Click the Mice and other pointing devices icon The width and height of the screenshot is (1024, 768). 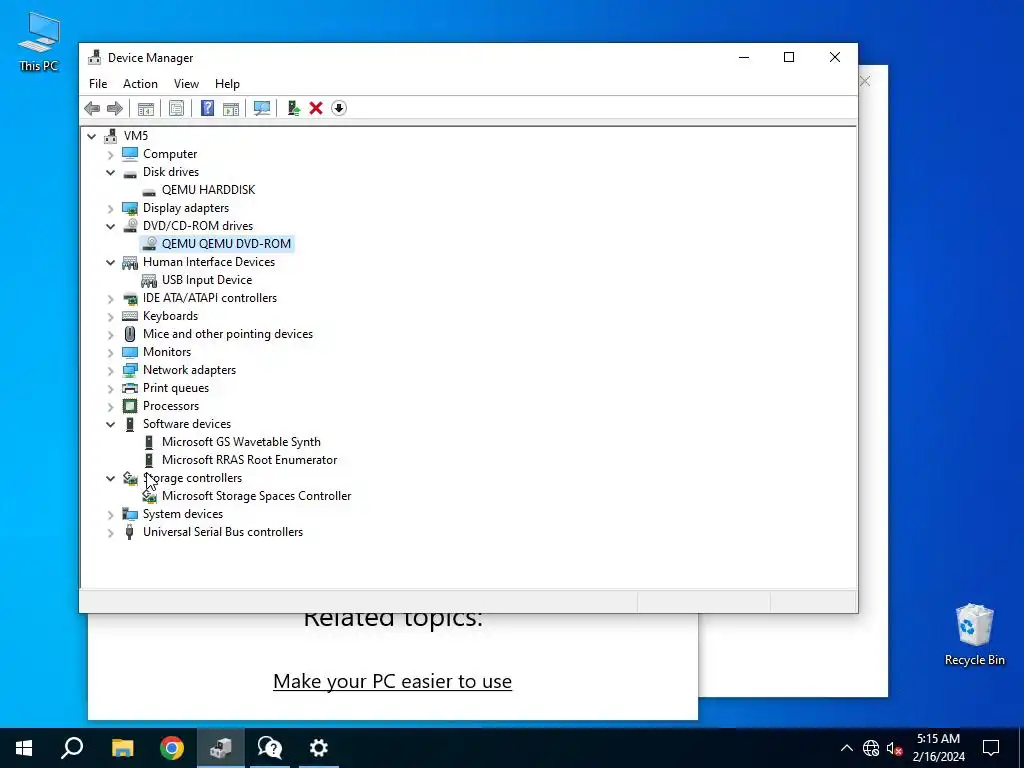click(130, 334)
